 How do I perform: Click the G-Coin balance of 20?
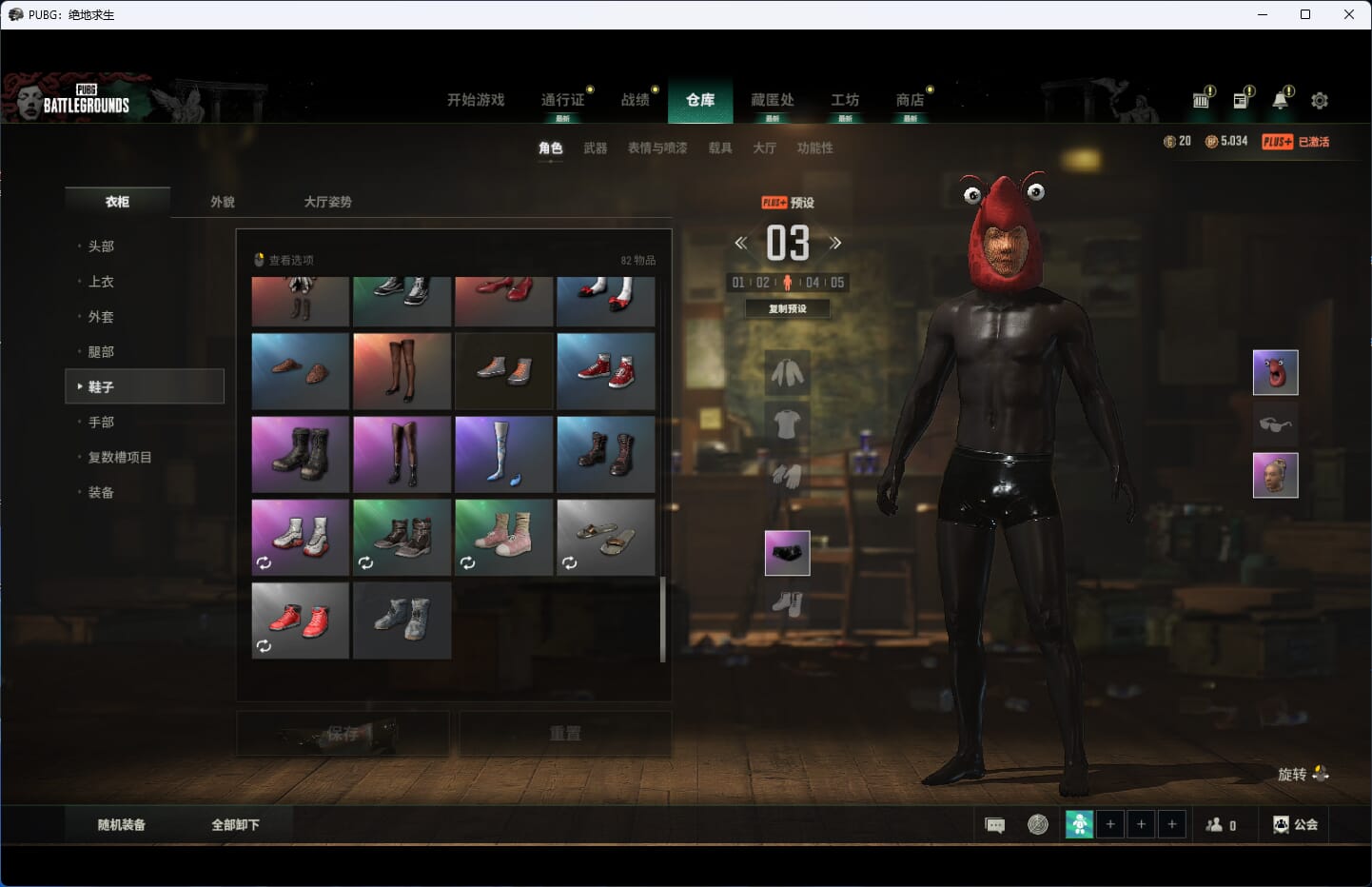click(1177, 141)
